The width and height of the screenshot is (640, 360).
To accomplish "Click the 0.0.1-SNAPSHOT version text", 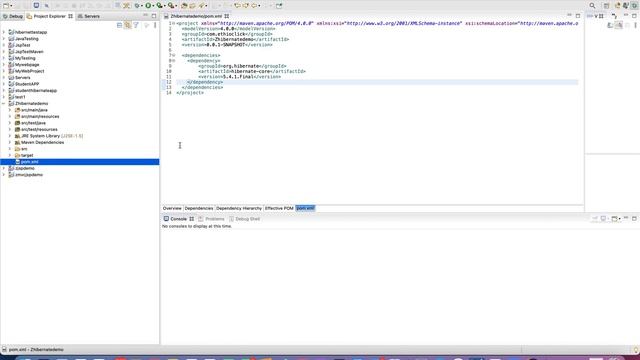I will tap(226, 45).
